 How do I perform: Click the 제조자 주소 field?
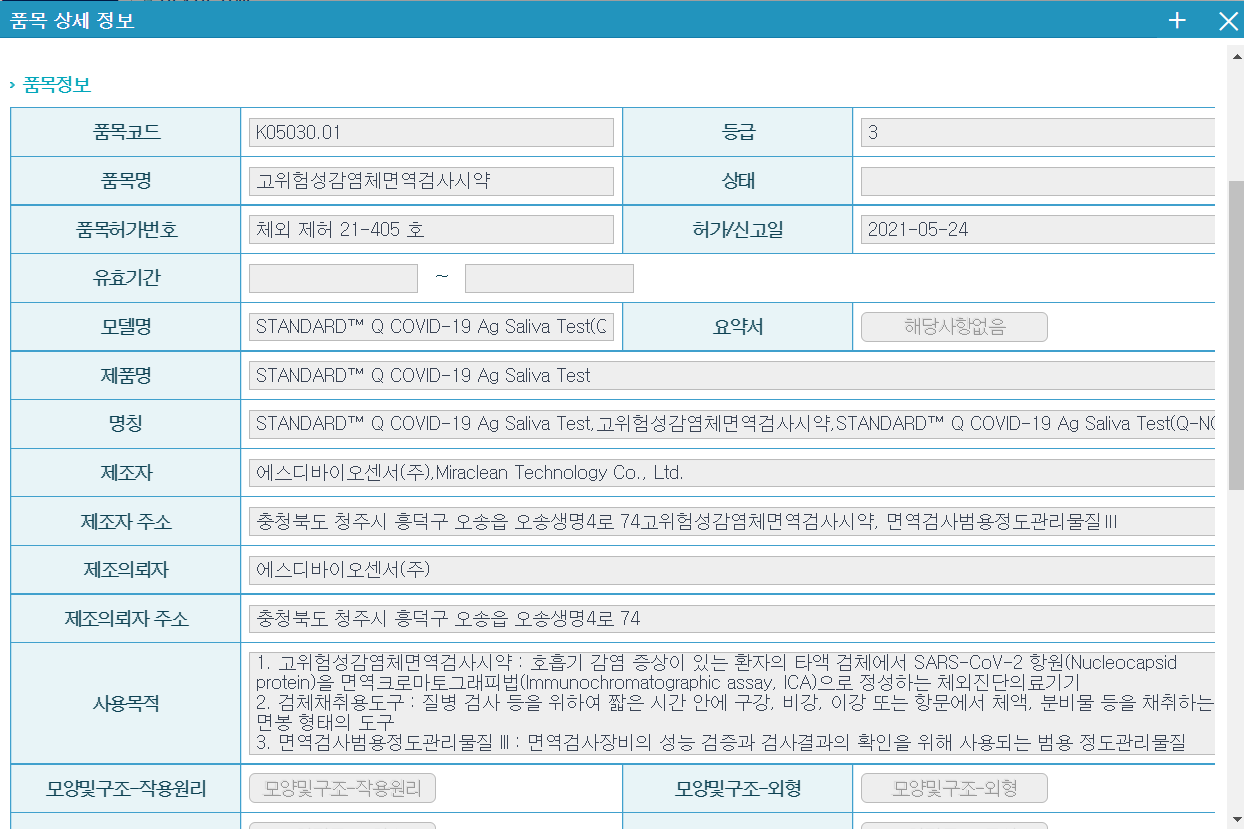[732, 521]
